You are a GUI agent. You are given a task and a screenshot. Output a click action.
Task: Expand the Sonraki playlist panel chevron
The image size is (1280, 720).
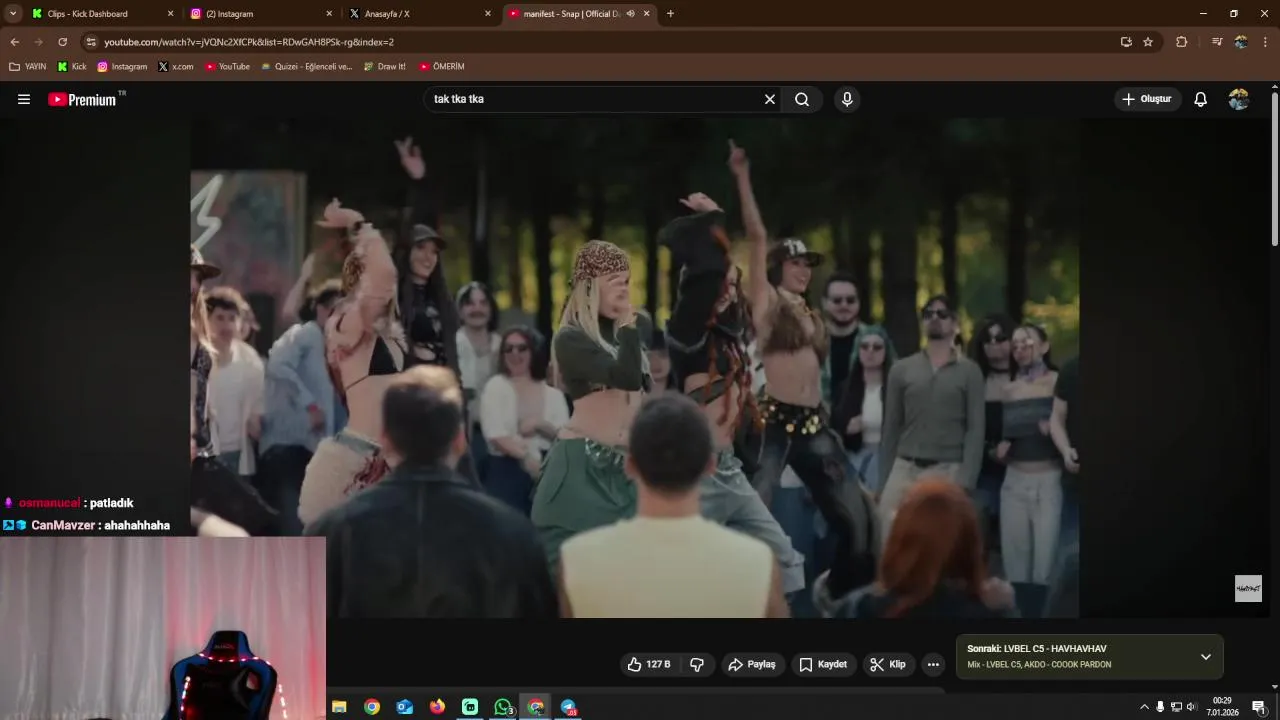click(x=1206, y=657)
